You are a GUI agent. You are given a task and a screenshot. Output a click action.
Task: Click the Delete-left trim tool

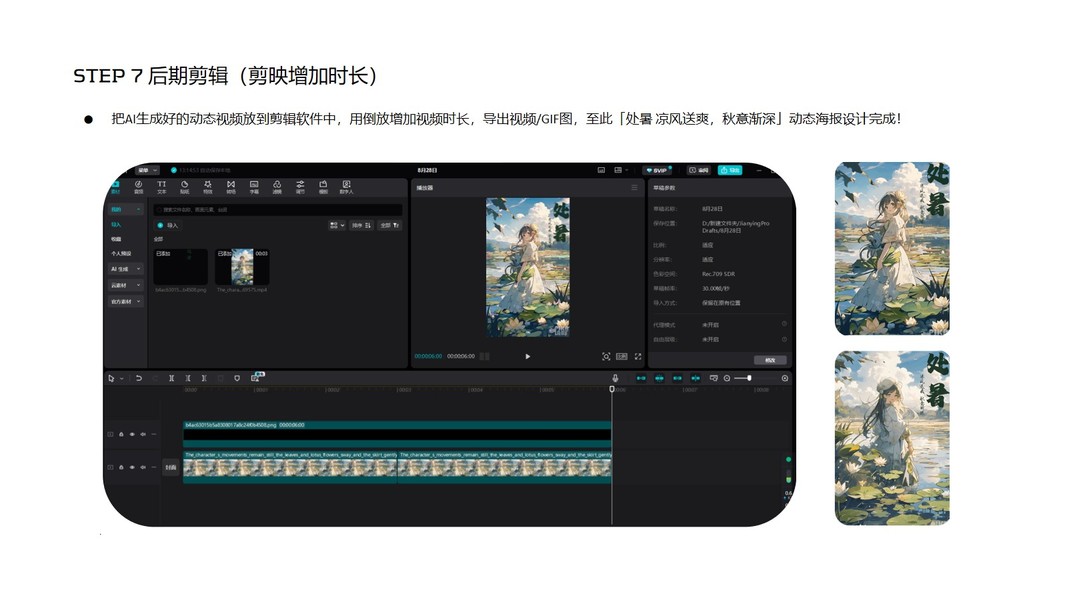click(x=188, y=378)
